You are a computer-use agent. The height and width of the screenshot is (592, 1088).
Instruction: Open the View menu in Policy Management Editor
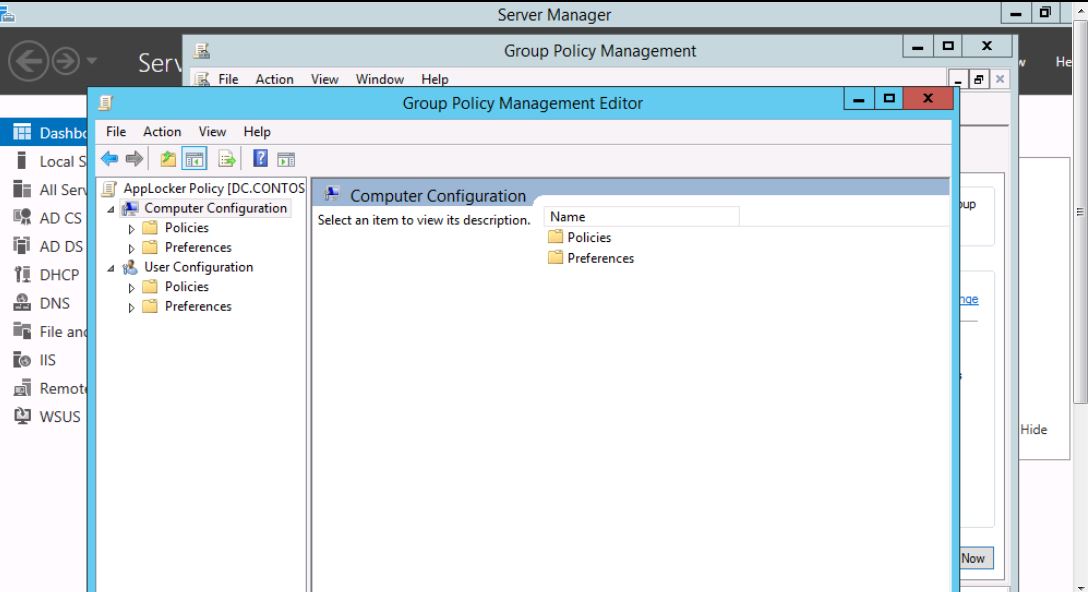(x=212, y=132)
